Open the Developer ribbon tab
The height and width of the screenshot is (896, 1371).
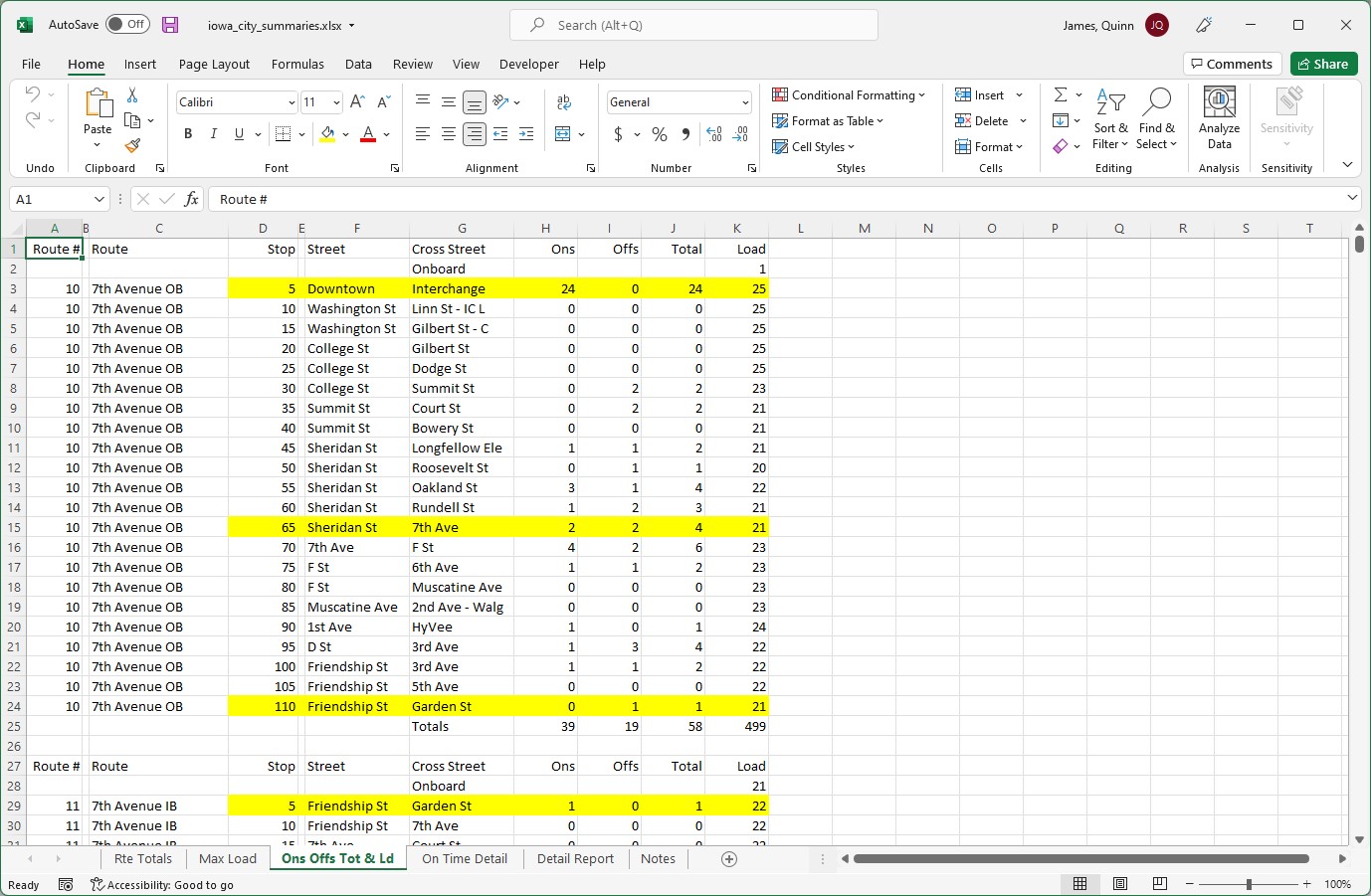pos(528,64)
